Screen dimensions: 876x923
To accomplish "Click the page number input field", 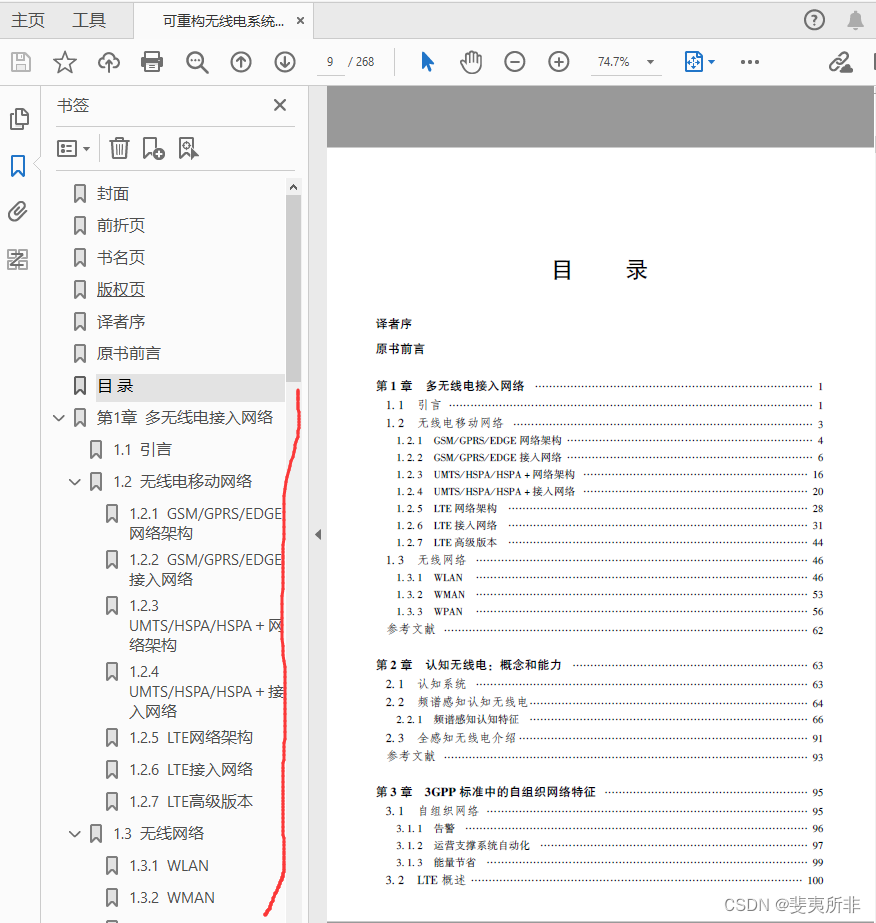I will pos(330,62).
